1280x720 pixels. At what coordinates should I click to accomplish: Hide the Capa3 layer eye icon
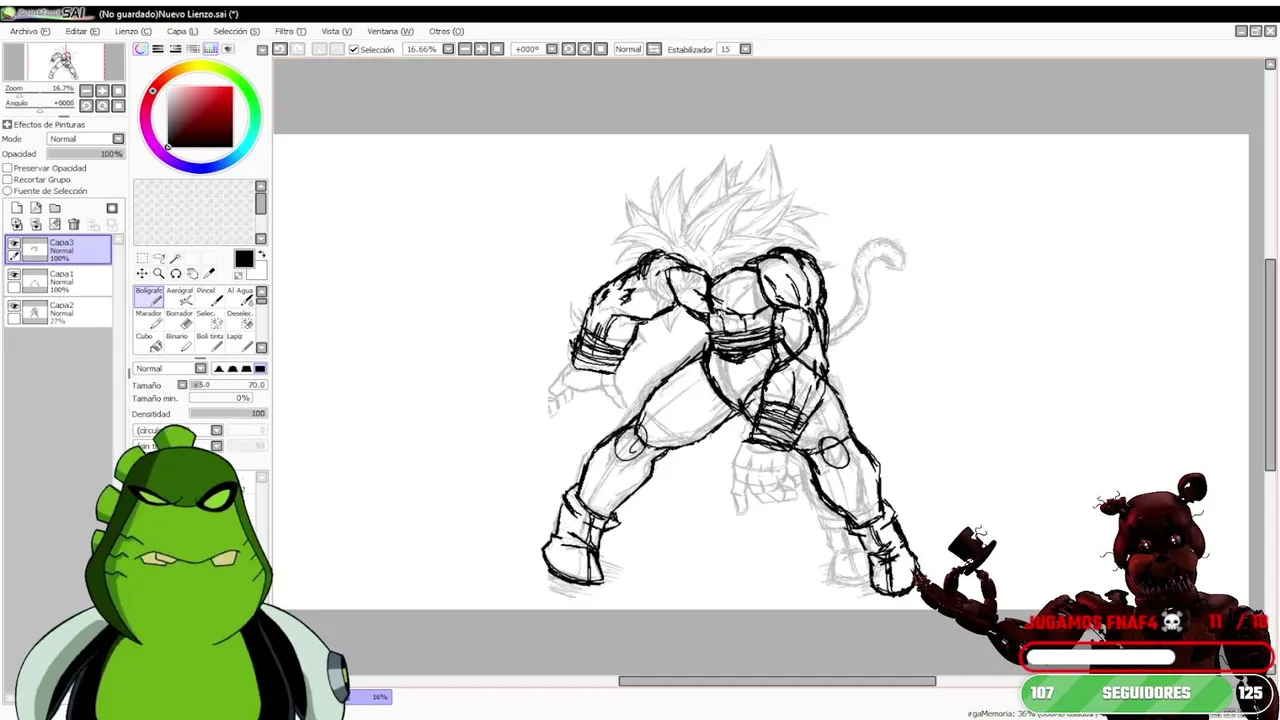pyautogui.click(x=14, y=243)
